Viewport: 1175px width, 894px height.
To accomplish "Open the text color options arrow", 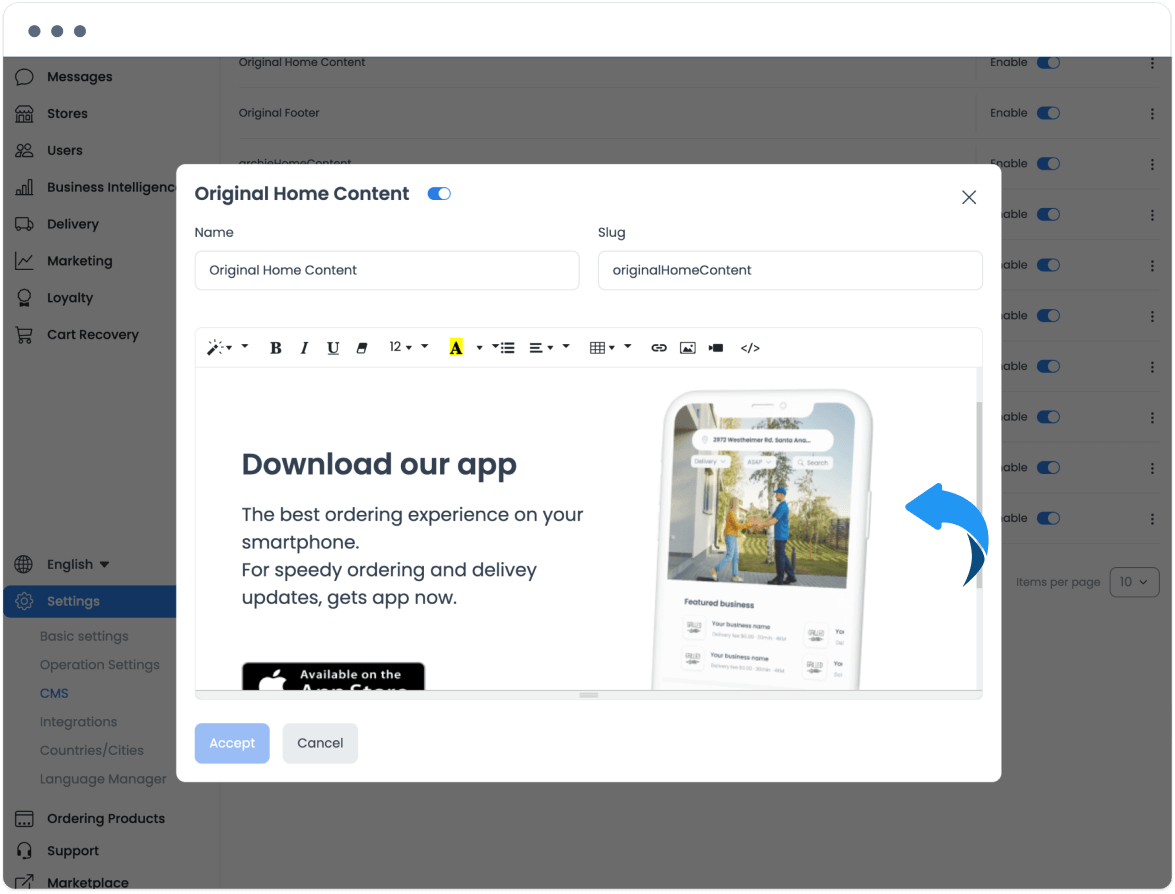I will [x=480, y=348].
